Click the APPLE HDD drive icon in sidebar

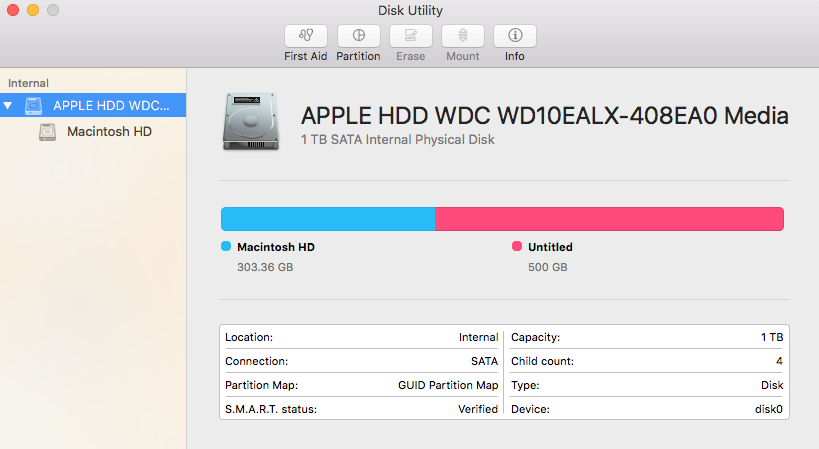click(x=33, y=105)
